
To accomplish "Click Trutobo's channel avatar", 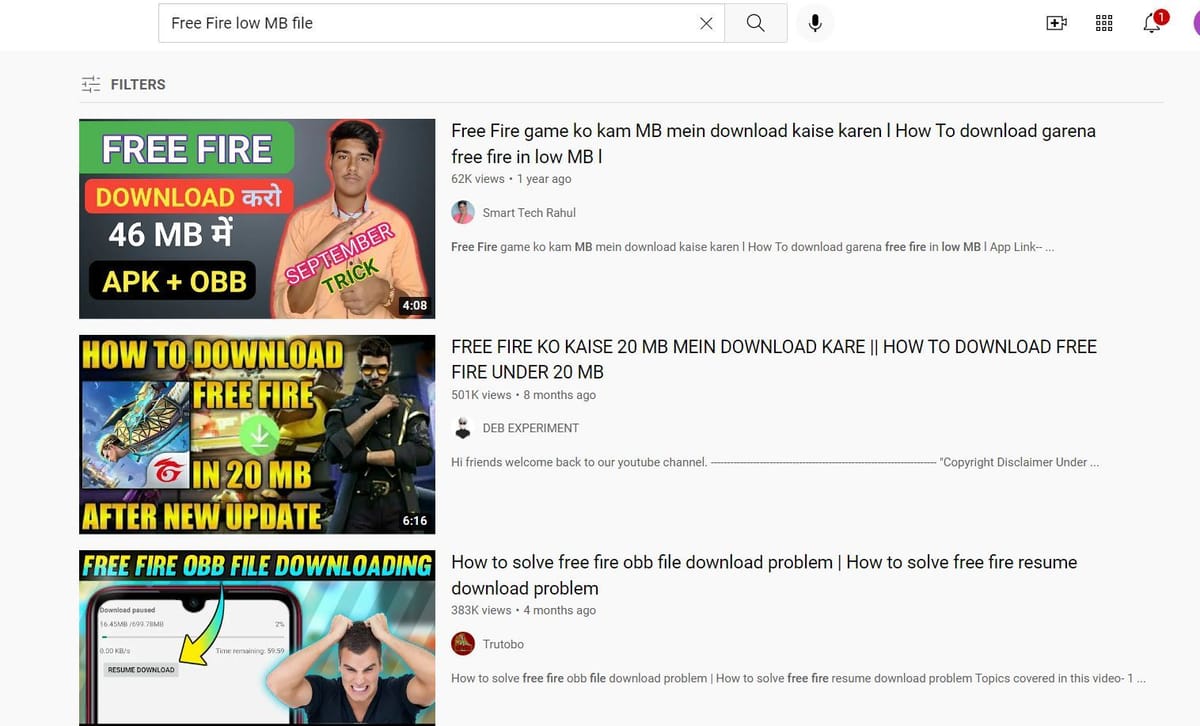I will click(x=463, y=644).
